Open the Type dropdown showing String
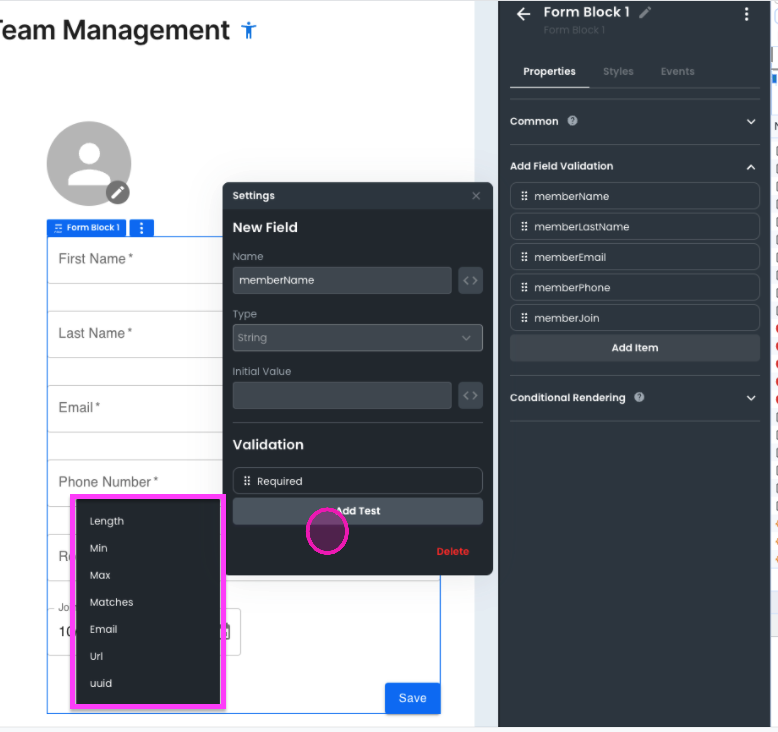Screen dimensions: 778x732 tap(357, 338)
